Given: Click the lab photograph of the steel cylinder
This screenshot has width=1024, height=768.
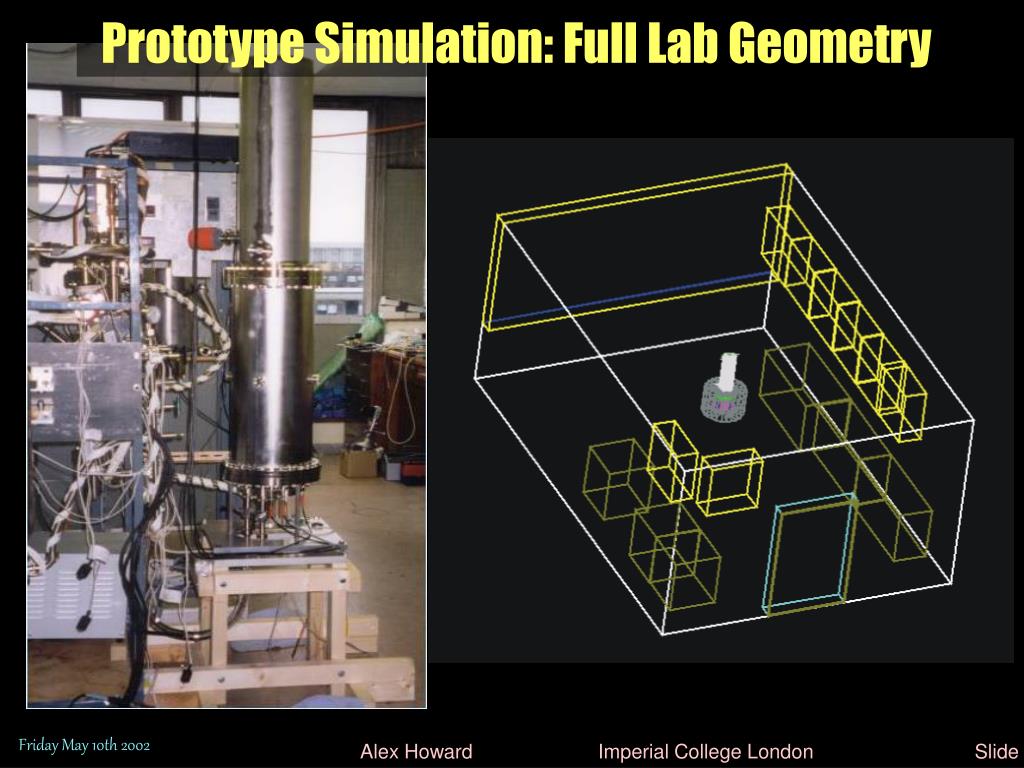Looking at the screenshot, I should pos(227,376).
